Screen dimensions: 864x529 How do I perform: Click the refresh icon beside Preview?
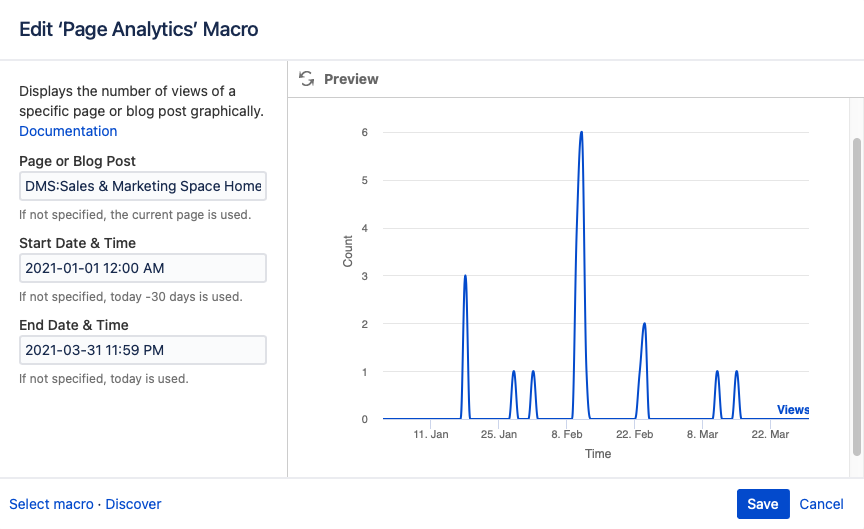pyautogui.click(x=307, y=79)
